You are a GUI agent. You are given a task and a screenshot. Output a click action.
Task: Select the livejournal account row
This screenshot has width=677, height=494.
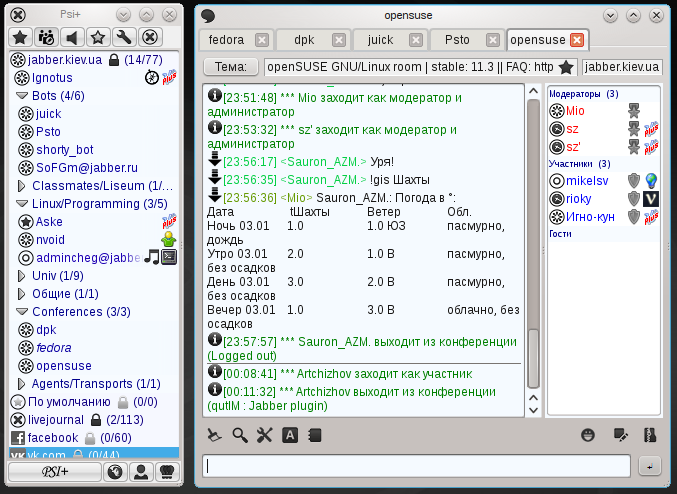pyautogui.click(x=94, y=420)
